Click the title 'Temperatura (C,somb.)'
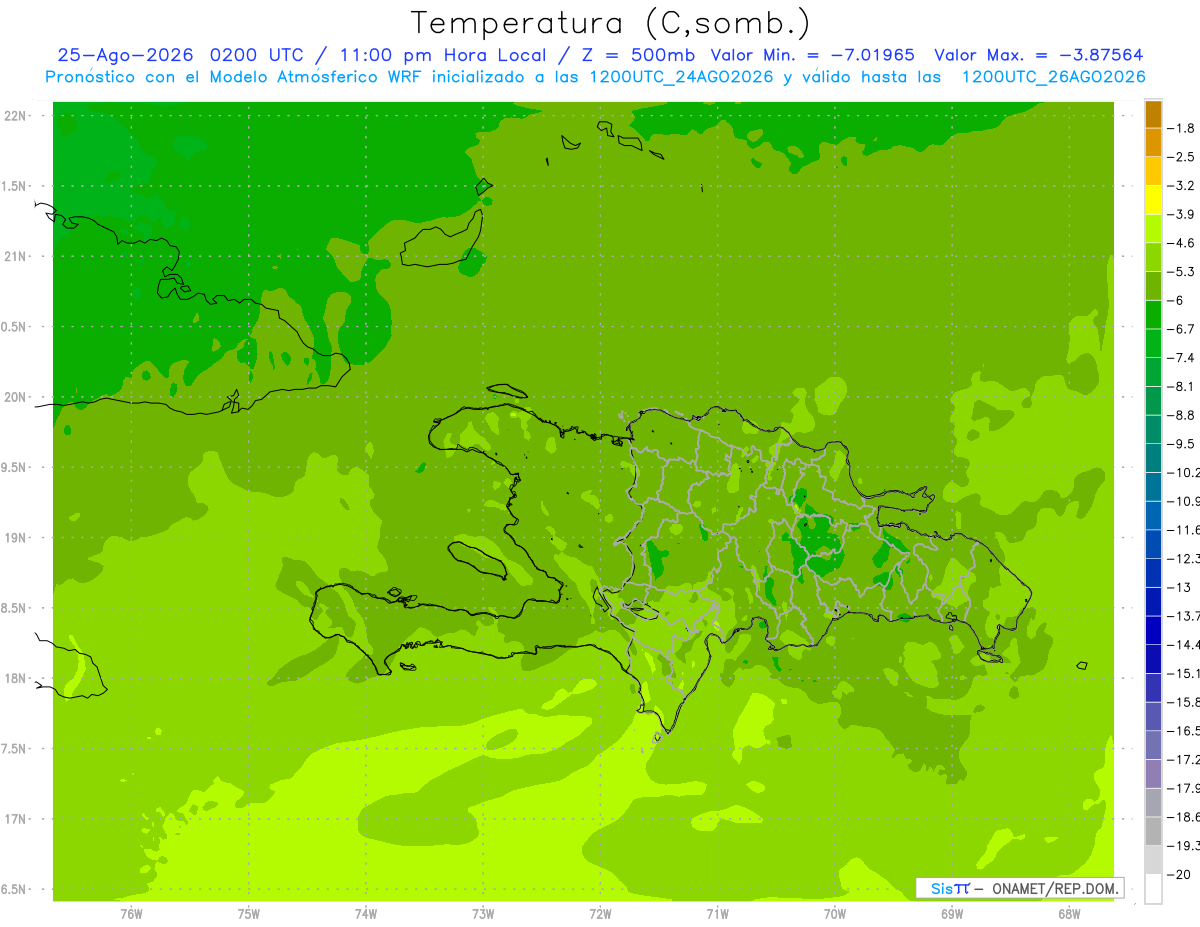The width and height of the screenshot is (1200, 927). (x=611, y=23)
